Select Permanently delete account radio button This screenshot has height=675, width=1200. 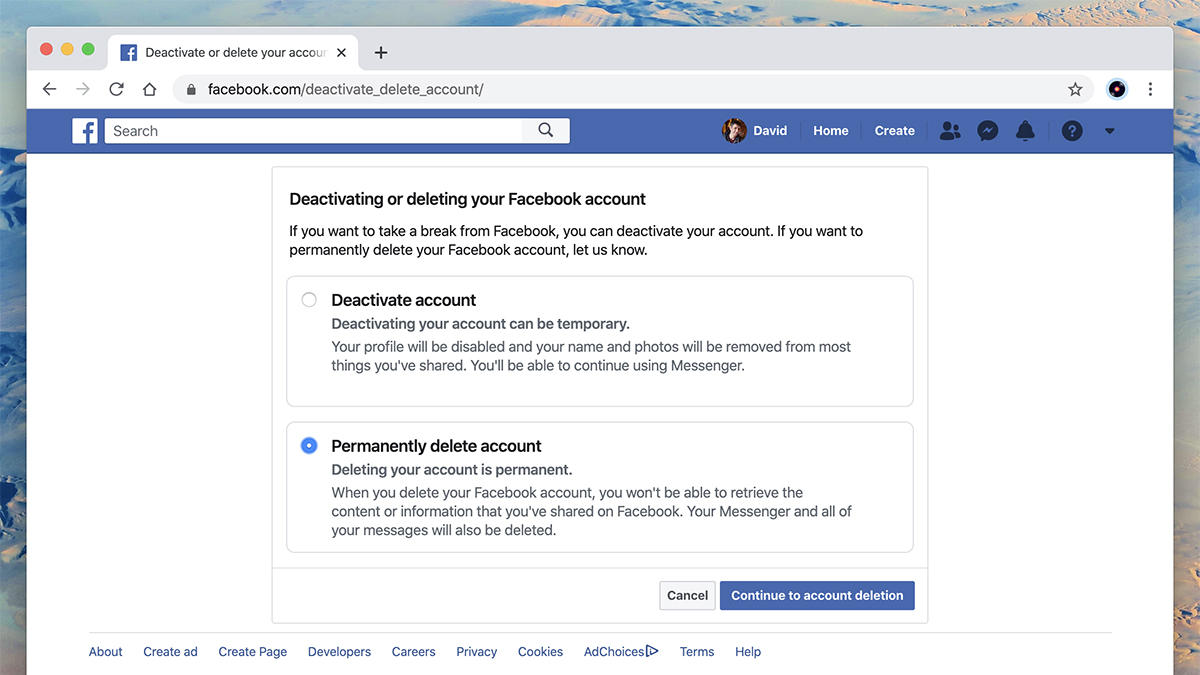pyautogui.click(x=309, y=446)
